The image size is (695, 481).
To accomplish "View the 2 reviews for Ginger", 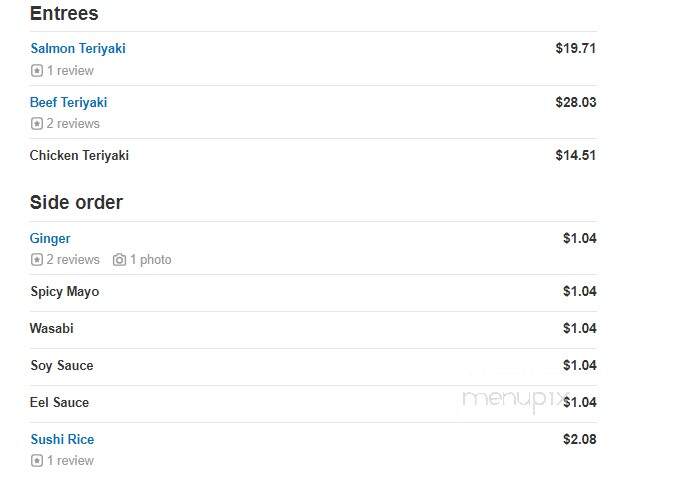I will tap(73, 259).
